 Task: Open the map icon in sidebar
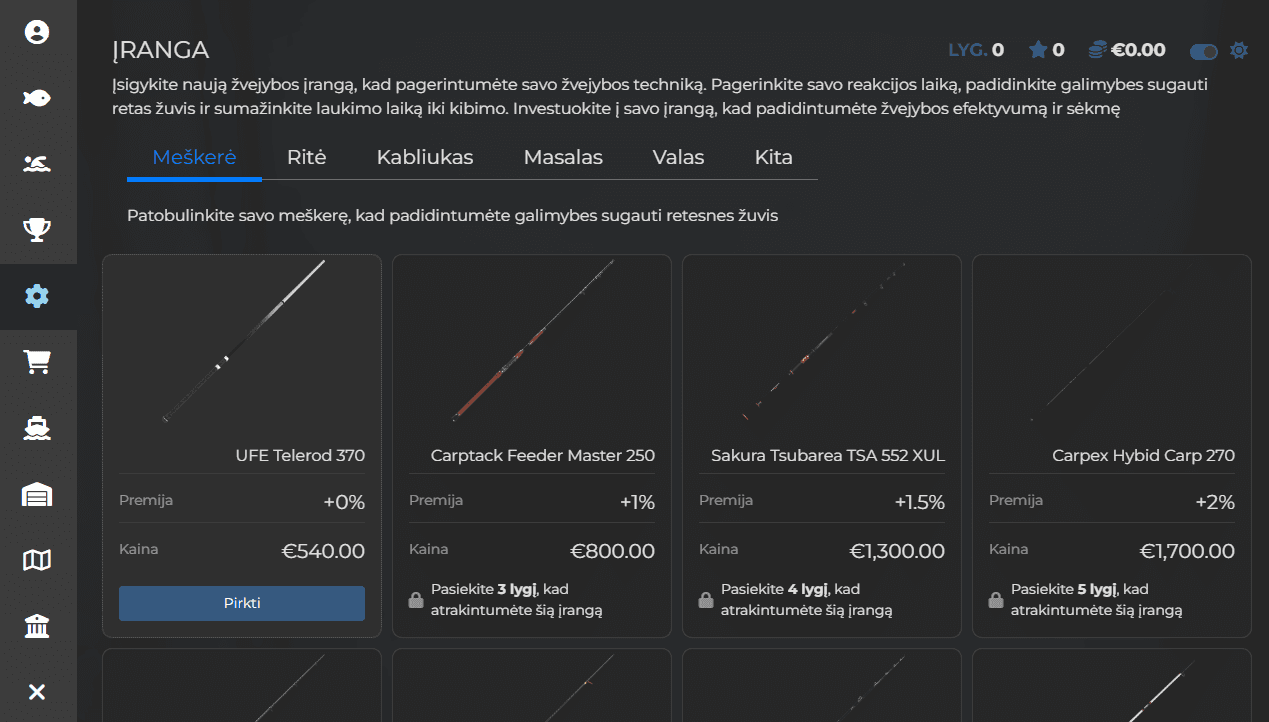tap(37, 560)
